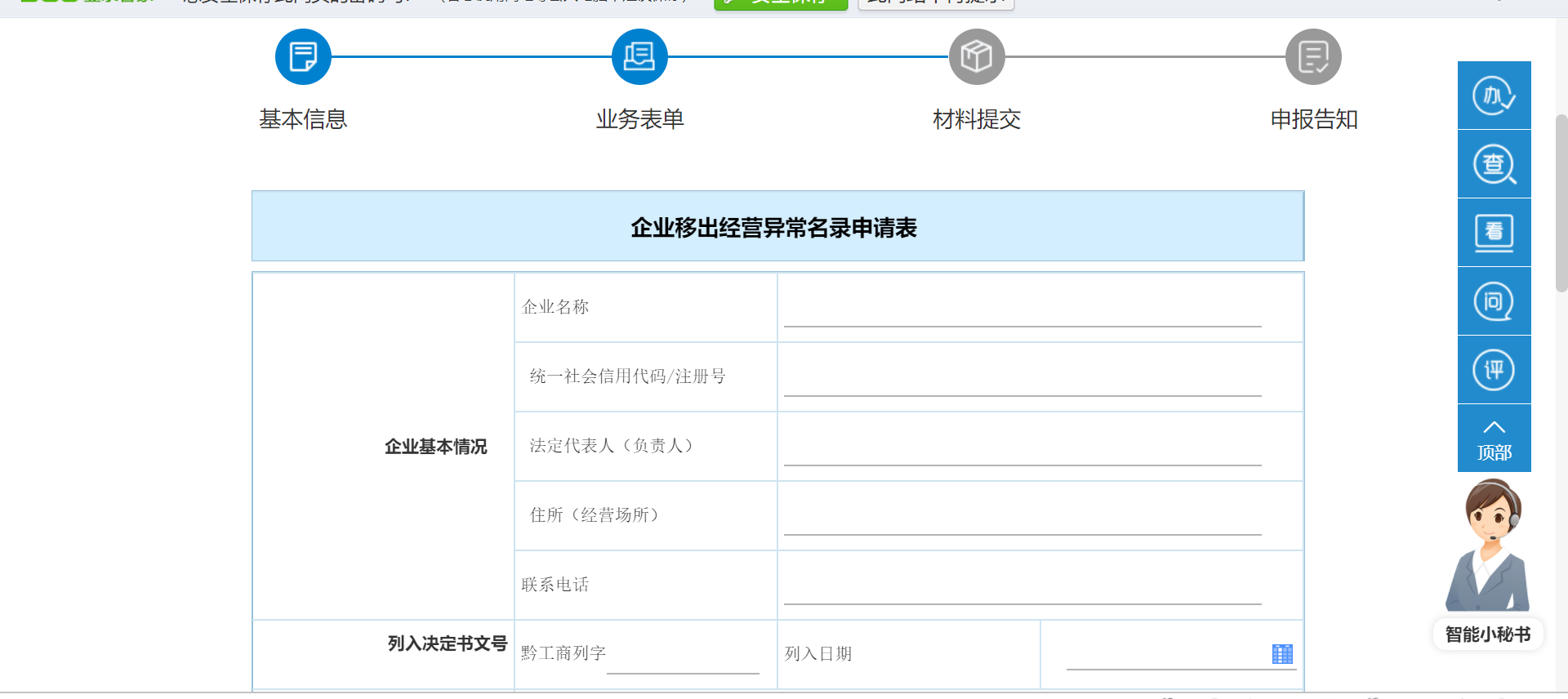Open the 办 sidebar icon
Viewport: 1568px width, 699px height.
pyautogui.click(x=1494, y=96)
